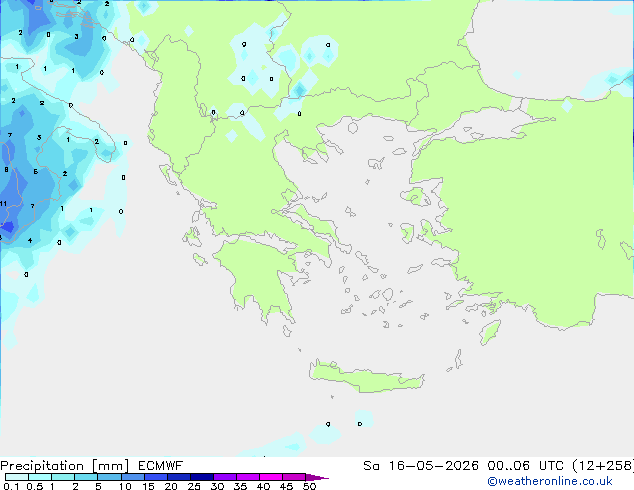Screen dimensions: 634x490
Task: Select the 5–10 mm blue legend swatch
Action: 109,477
